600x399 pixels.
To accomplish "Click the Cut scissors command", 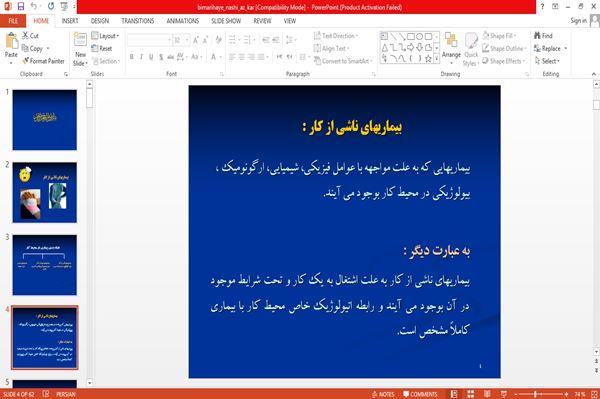I will pyautogui.click(x=30, y=36).
